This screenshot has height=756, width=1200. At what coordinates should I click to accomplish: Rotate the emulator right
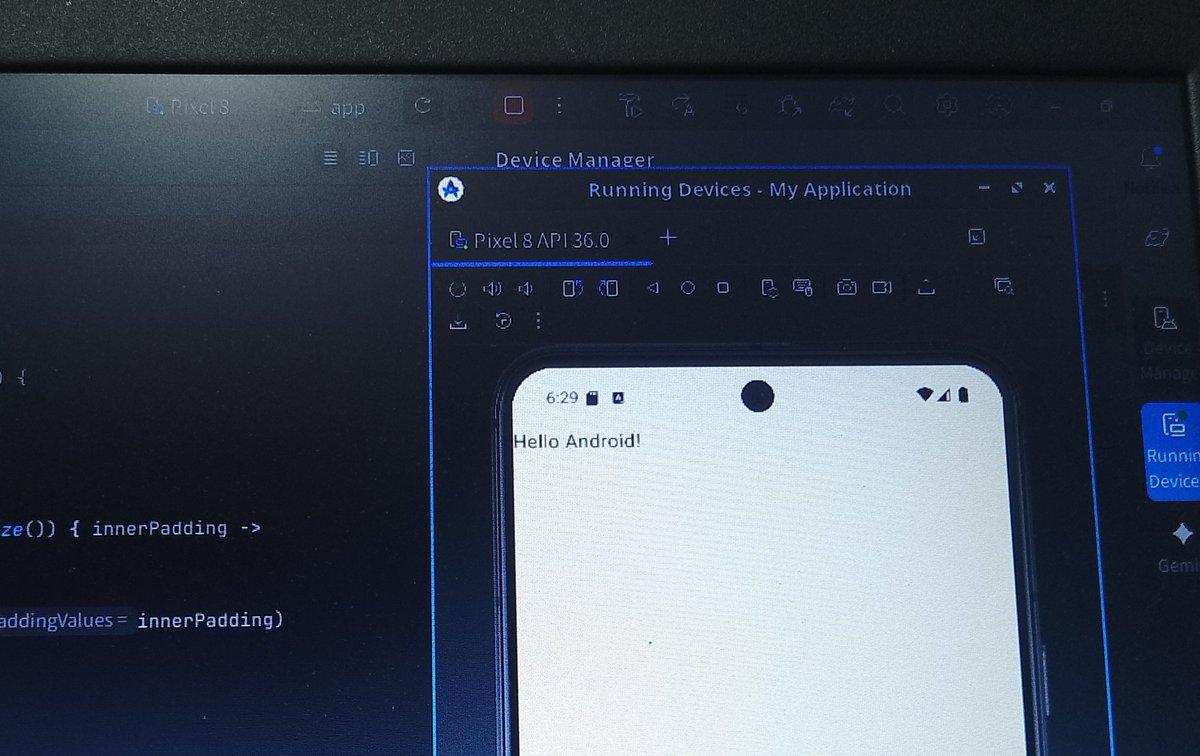click(608, 288)
